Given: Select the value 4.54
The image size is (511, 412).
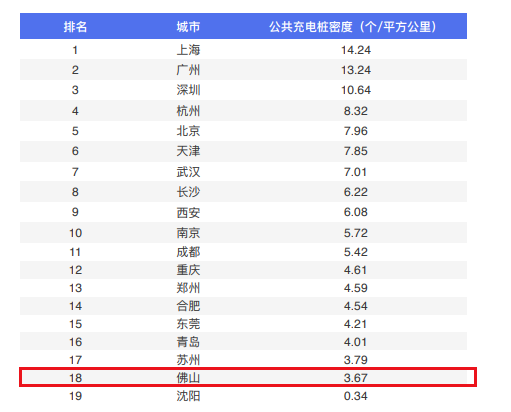Looking at the screenshot, I should [x=356, y=306].
